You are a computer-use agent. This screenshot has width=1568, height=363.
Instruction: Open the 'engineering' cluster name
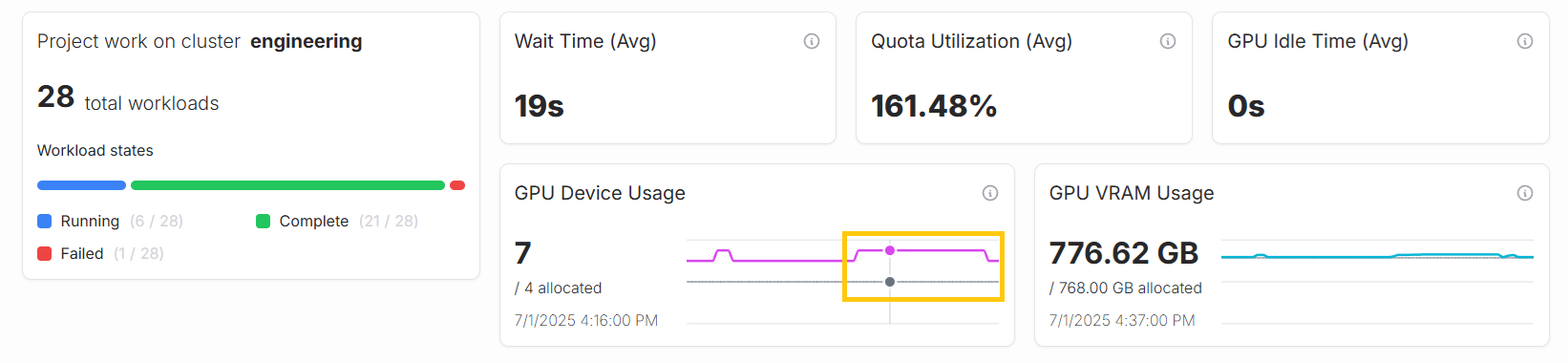tap(307, 41)
